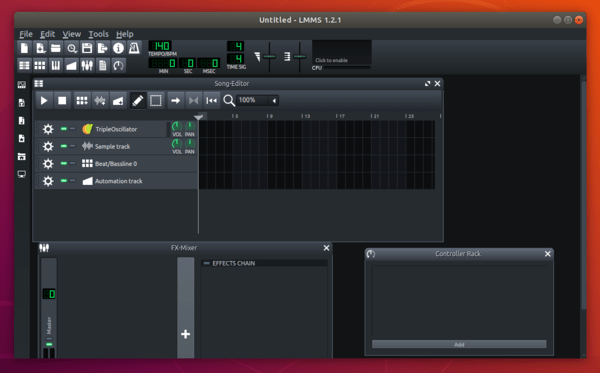The width and height of the screenshot is (600, 373).
Task: Show the controller rack from main toolbar
Action: pos(119,65)
